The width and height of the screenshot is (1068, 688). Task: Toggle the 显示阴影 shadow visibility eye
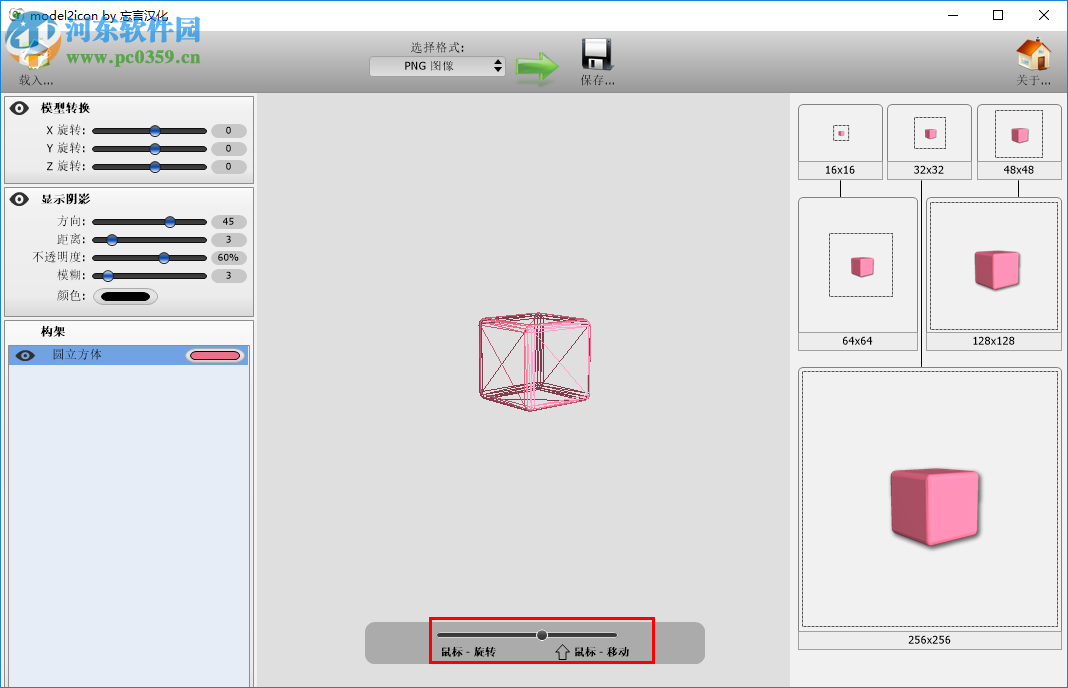(19, 198)
